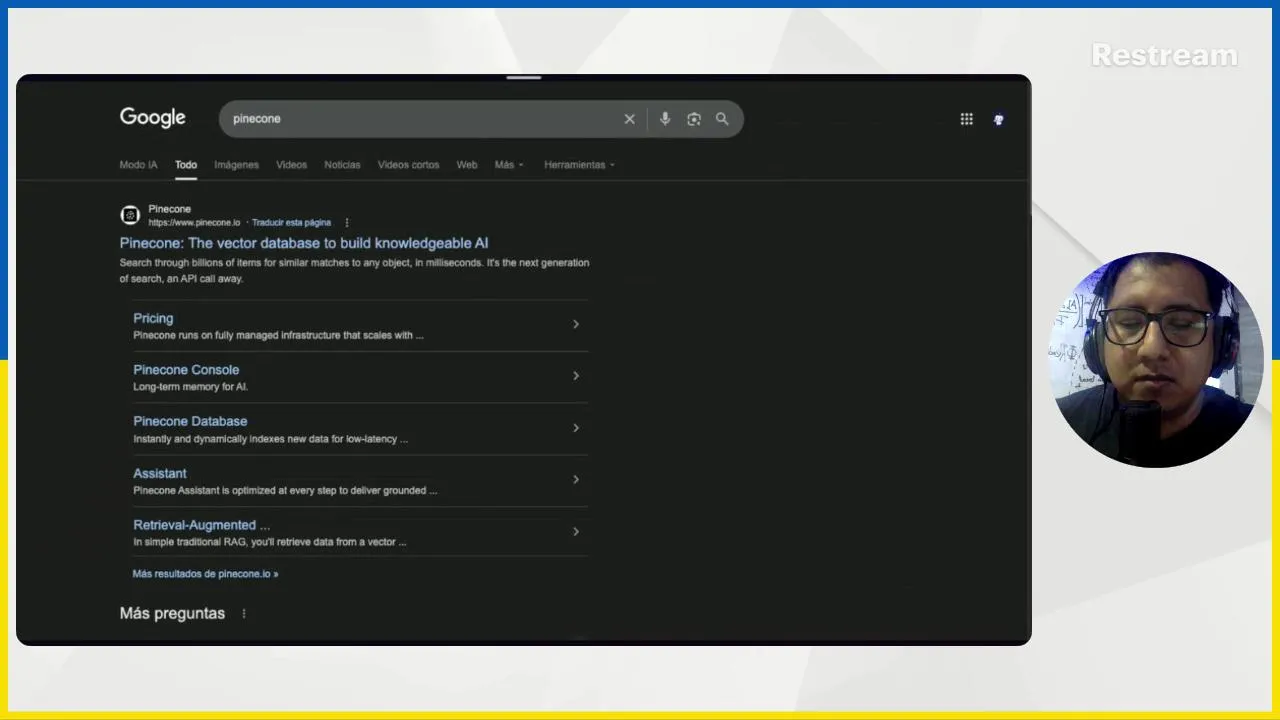Click the https://www.pinecone.io URL text

(x=194, y=223)
